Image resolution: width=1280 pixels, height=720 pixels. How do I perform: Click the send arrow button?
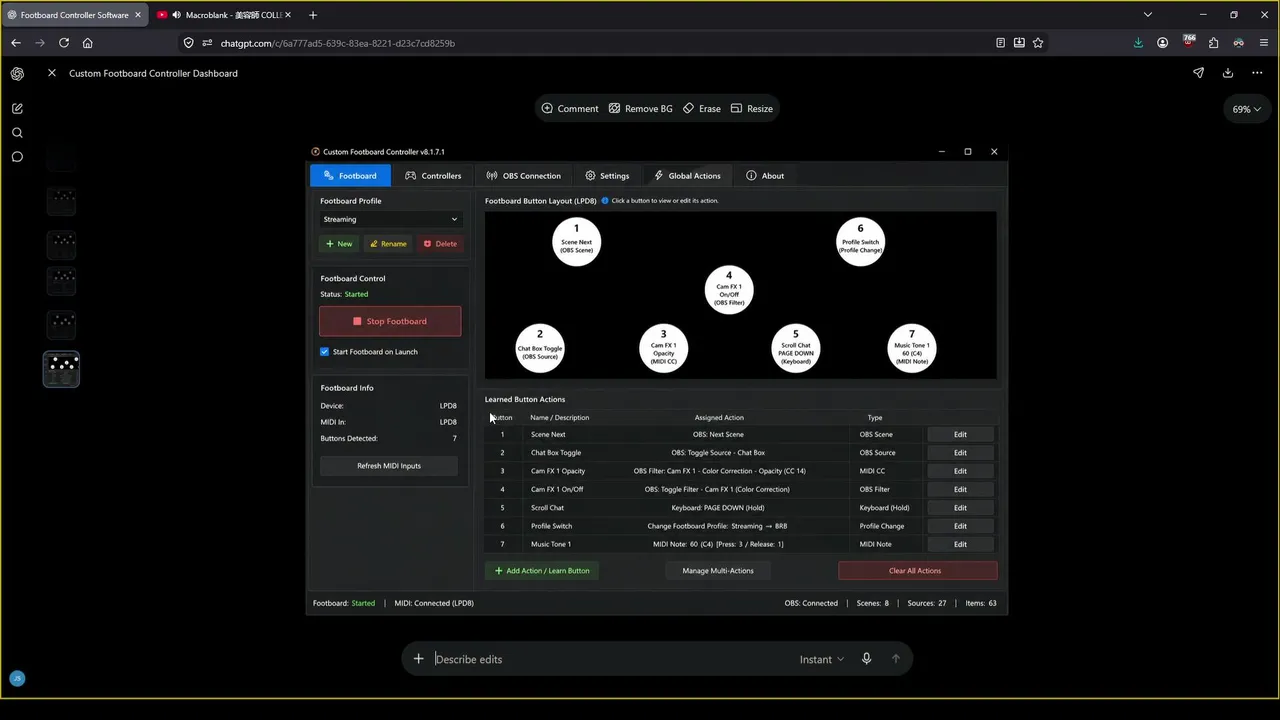point(896,658)
